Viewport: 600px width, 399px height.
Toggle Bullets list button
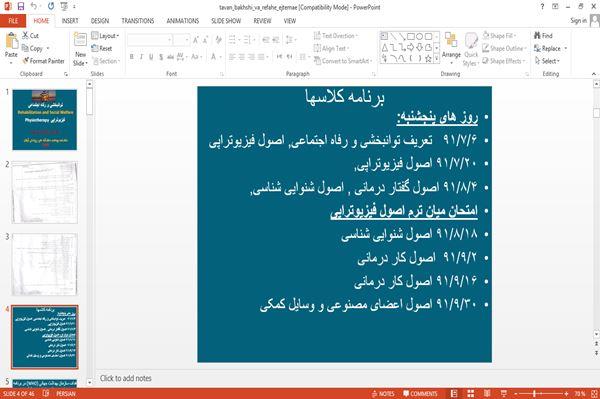coord(233,40)
